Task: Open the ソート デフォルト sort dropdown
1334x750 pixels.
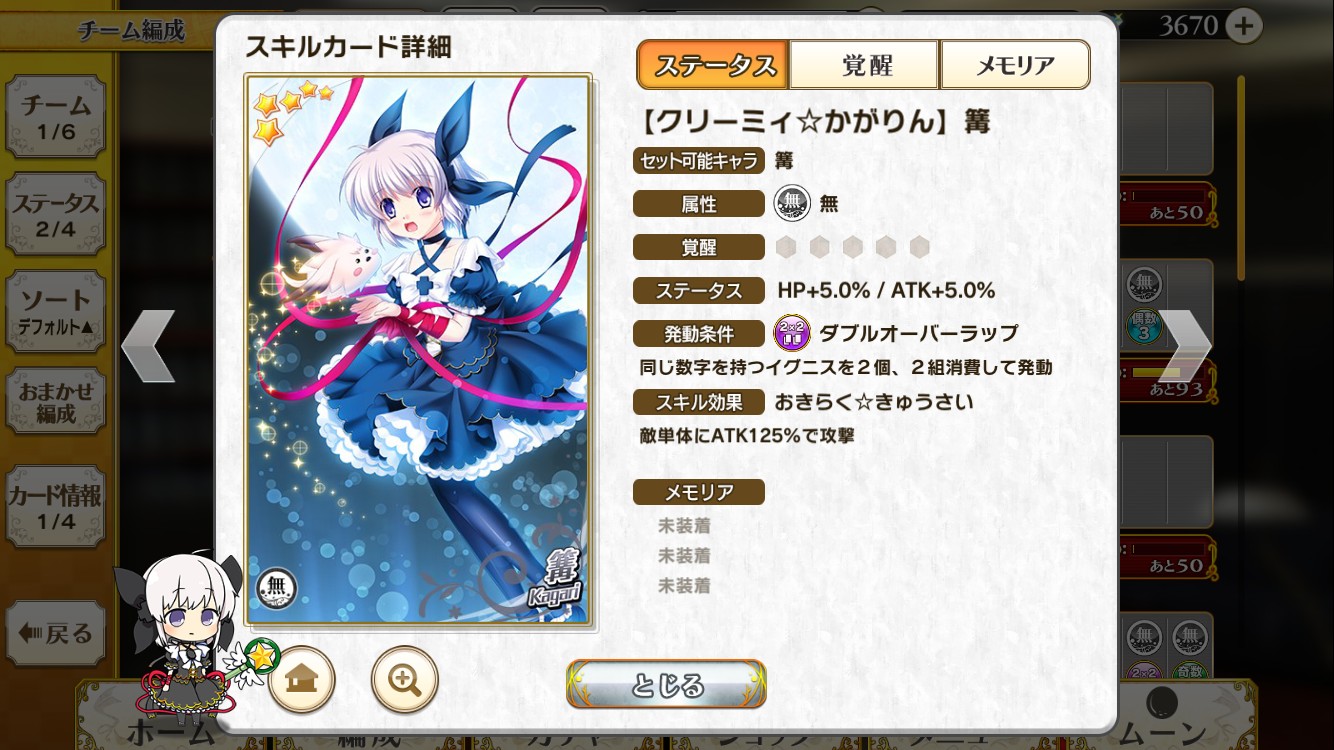Action: click(55, 311)
